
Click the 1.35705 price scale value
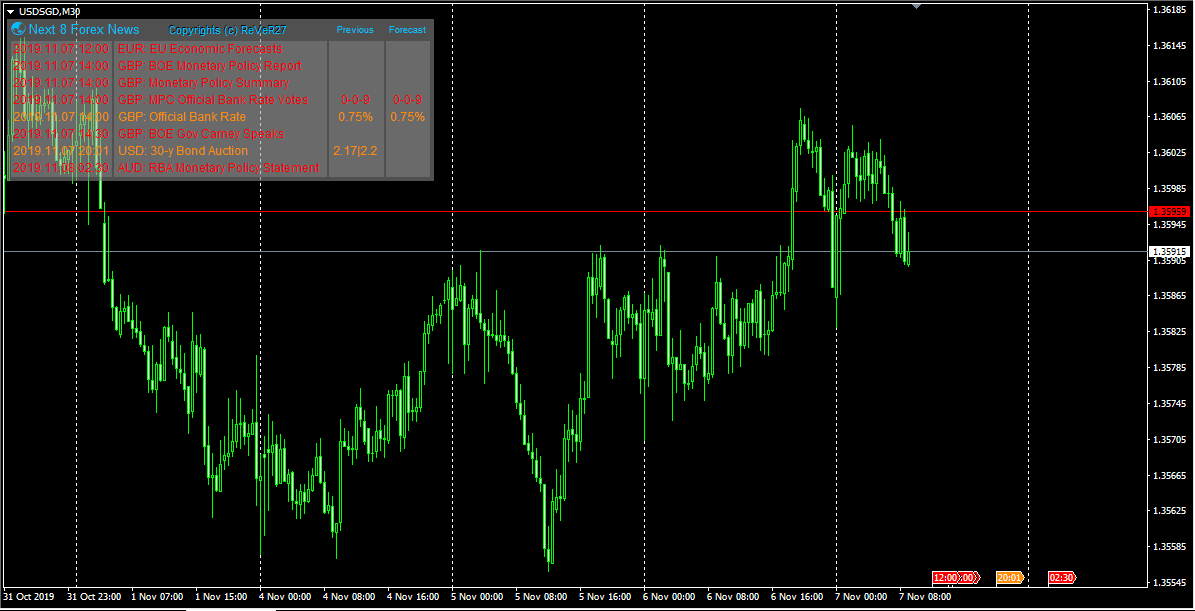[x=1168, y=440]
